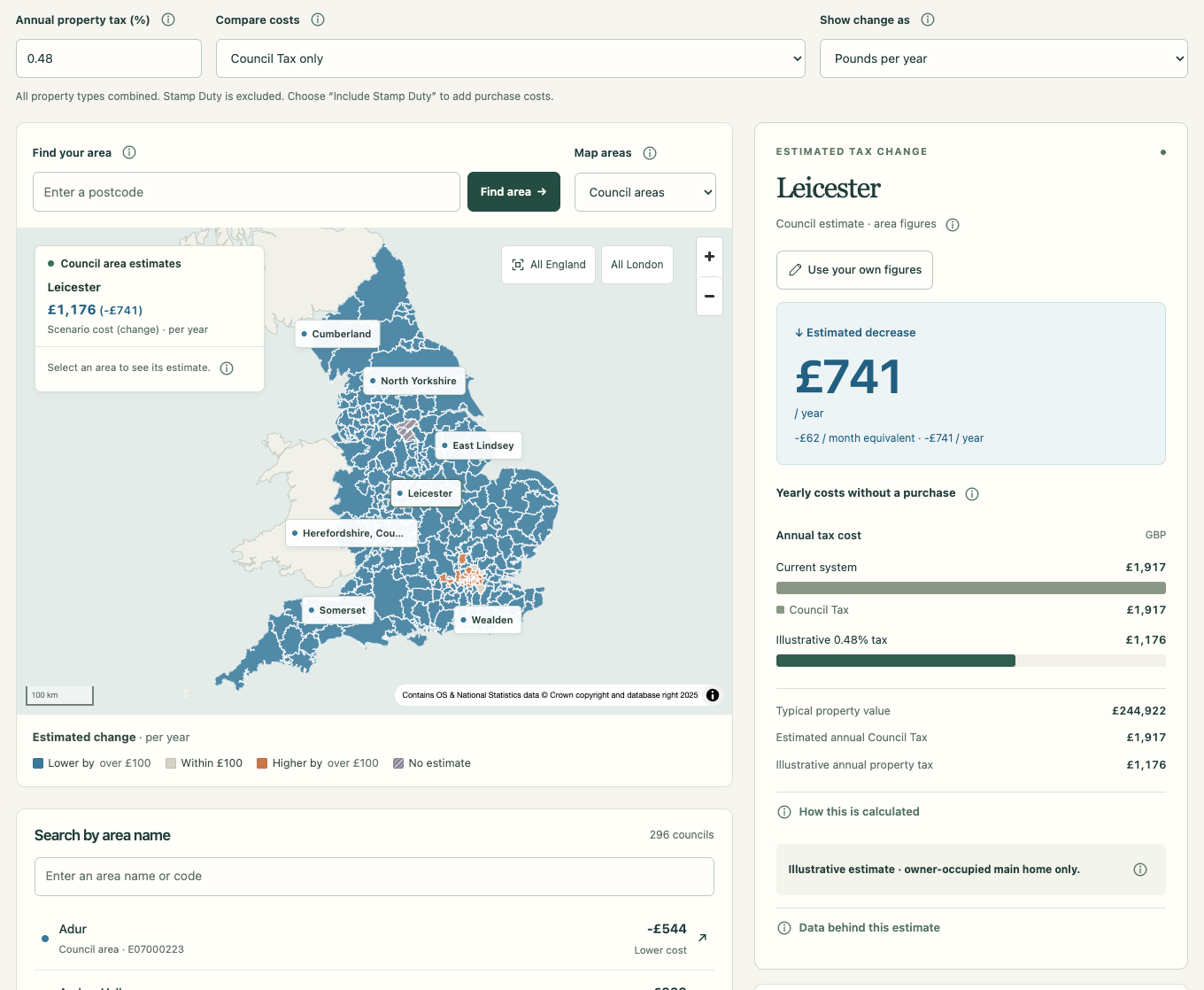
Task: Open Compare costs dropdown
Action: [511, 58]
